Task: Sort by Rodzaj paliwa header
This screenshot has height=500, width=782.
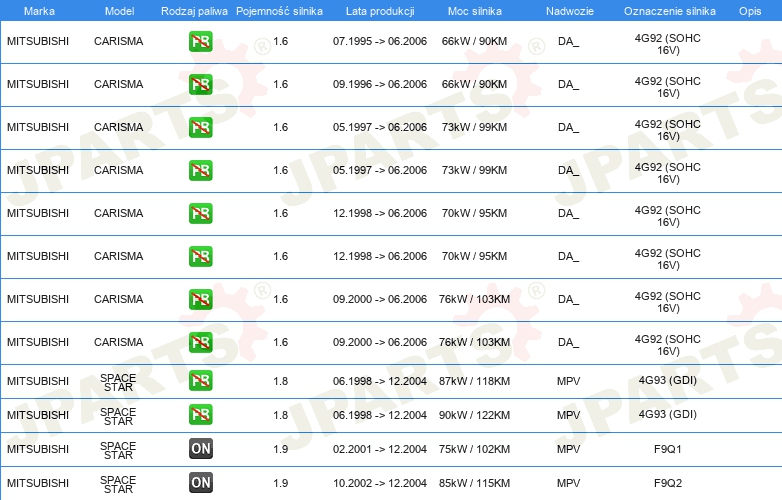Action: [194, 11]
